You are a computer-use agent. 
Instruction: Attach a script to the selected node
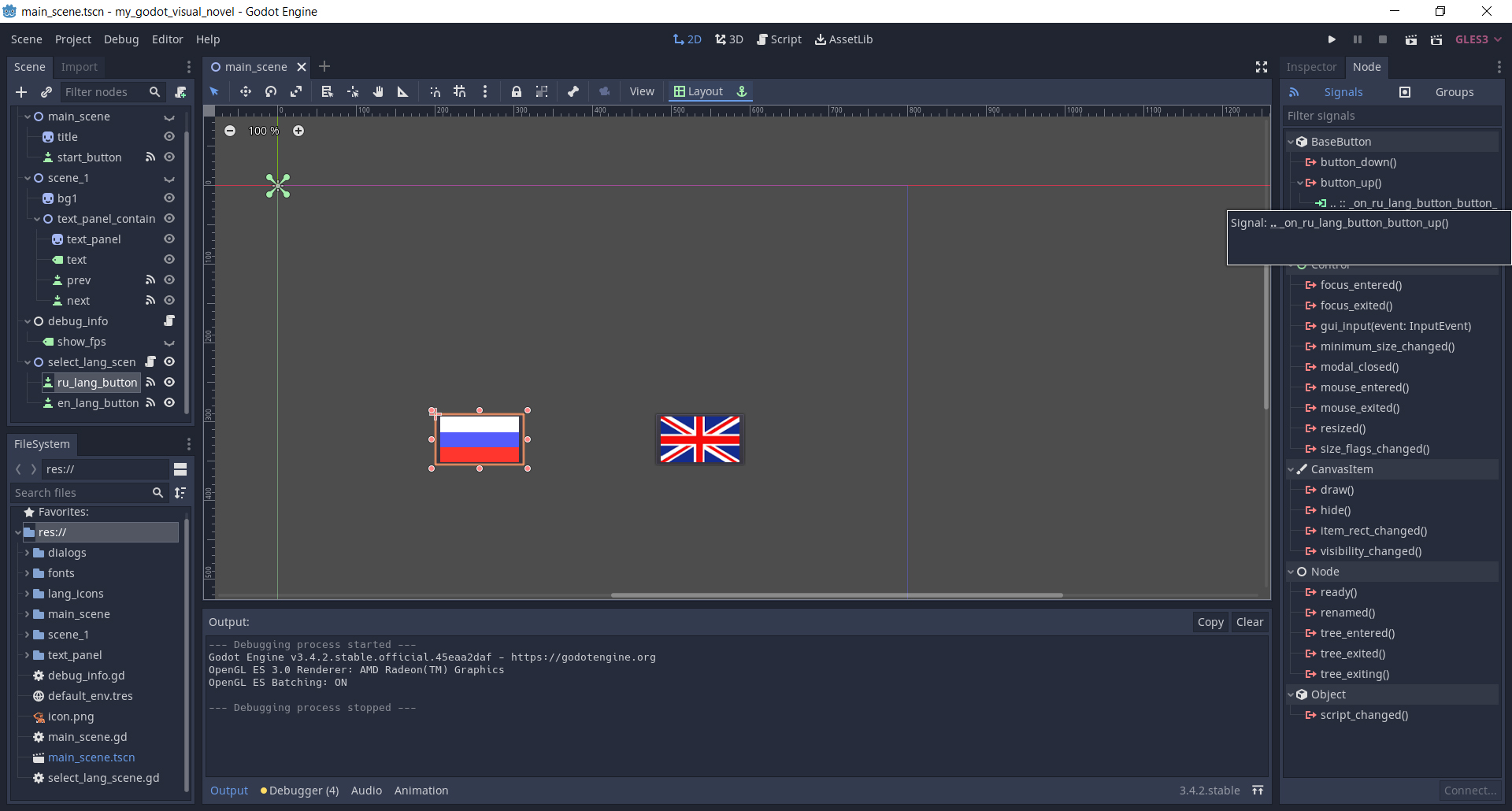[180, 92]
